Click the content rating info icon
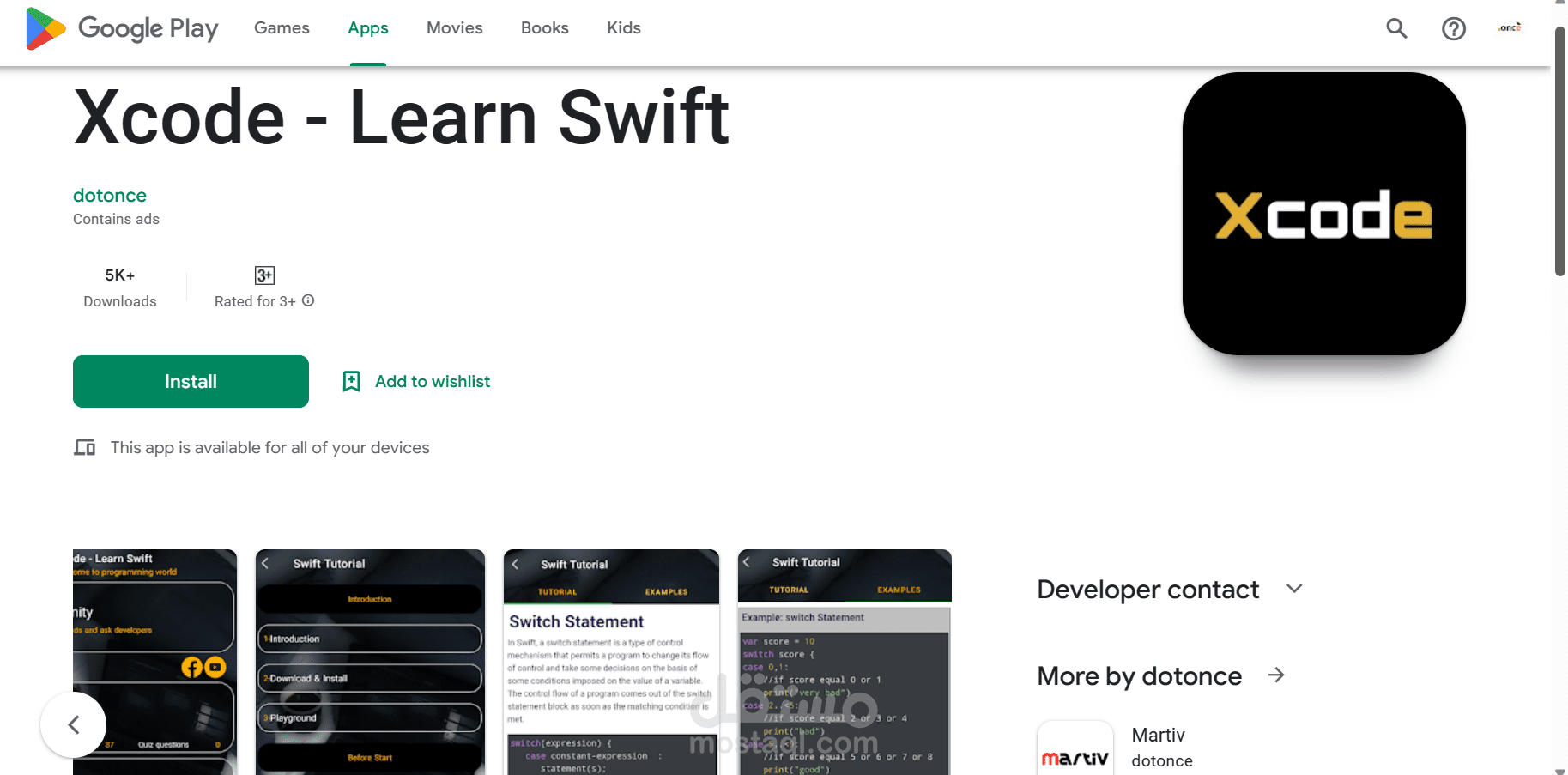Image resolution: width=1568 pixels, height=775 pixels. pos(308,300)
